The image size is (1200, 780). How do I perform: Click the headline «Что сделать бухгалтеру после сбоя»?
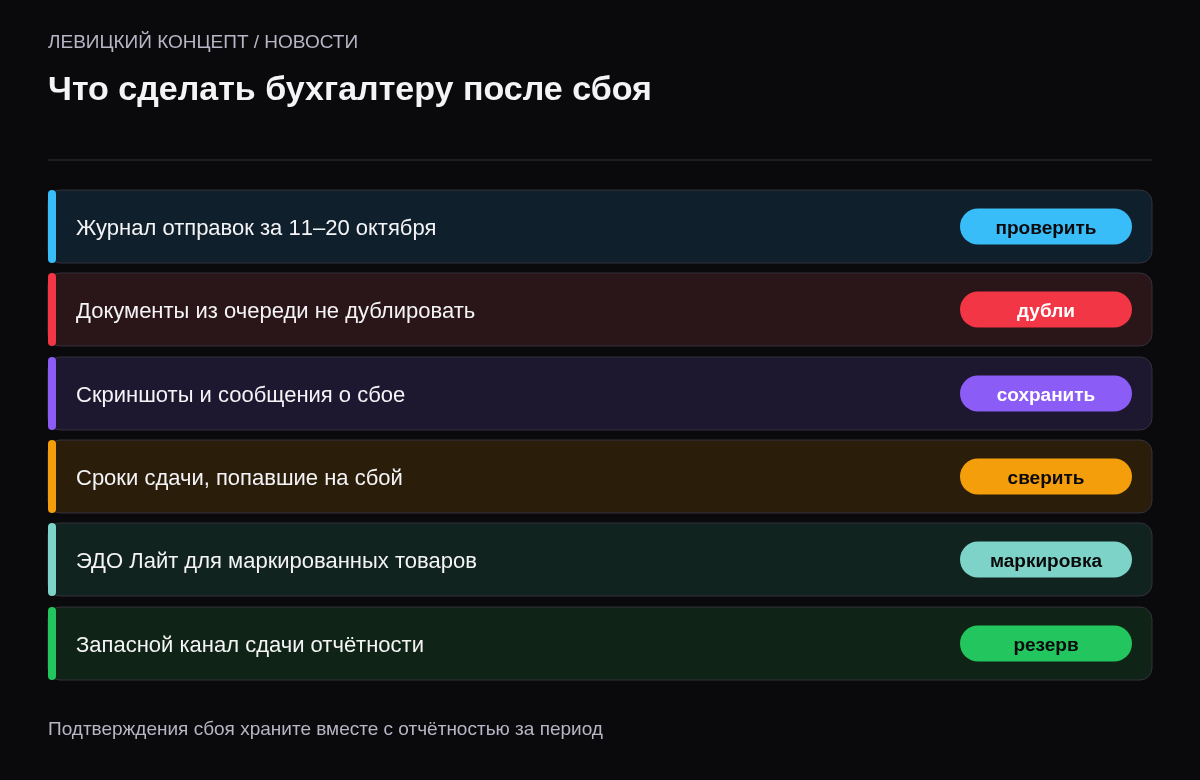[x=350, y=88]
